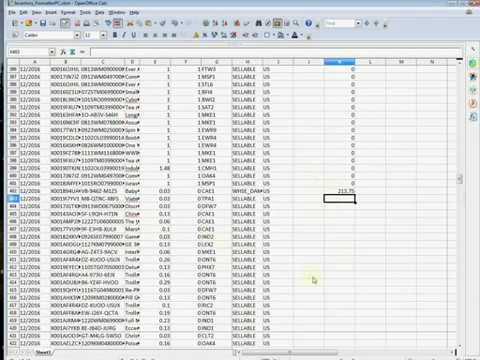This screenshot has width=480, height=360.
Task: Toggle Center Horizontally alignment
Action: [x=155, y=35]
